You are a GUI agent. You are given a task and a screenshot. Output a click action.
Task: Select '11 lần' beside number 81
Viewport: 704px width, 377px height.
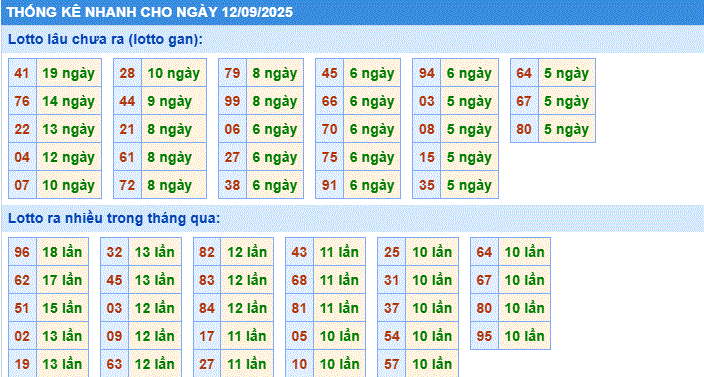point(339,308)
